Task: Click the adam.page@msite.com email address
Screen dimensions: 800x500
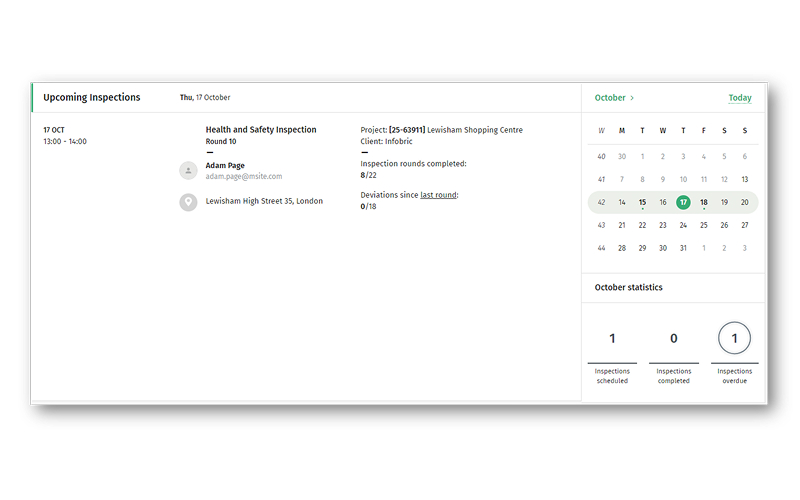Action: [x=244, y=177]
